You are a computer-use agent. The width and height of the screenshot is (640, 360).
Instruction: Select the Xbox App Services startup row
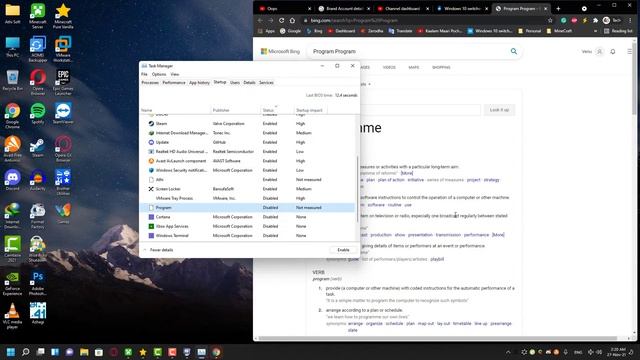247,226
